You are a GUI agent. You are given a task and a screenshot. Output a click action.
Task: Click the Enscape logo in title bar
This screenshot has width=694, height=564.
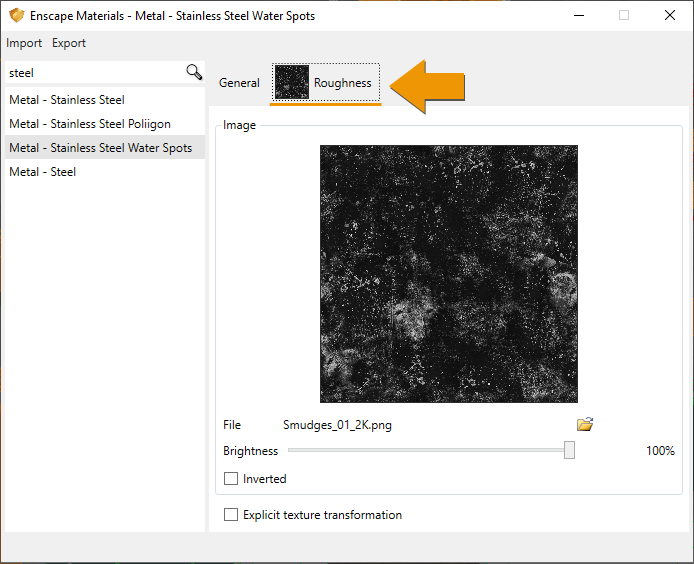tap(16, 15)
